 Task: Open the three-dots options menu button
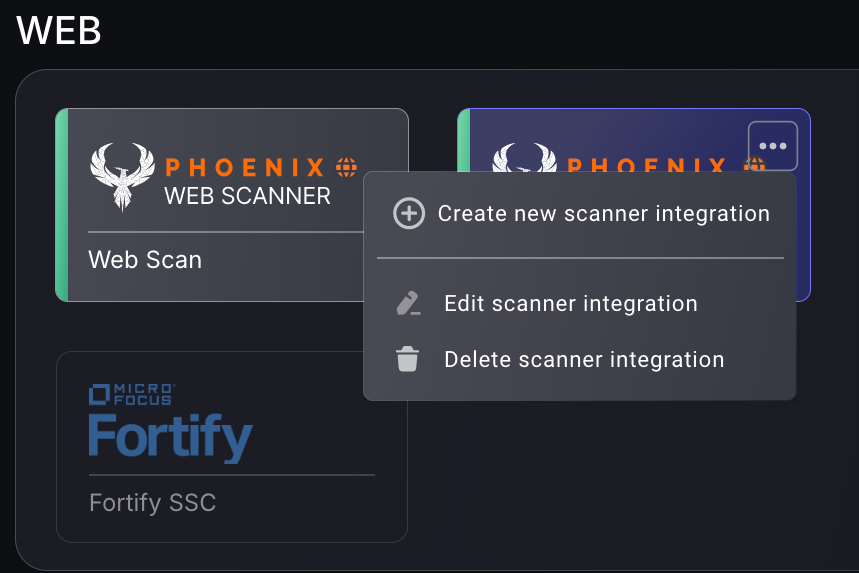(x=772, y=146)
